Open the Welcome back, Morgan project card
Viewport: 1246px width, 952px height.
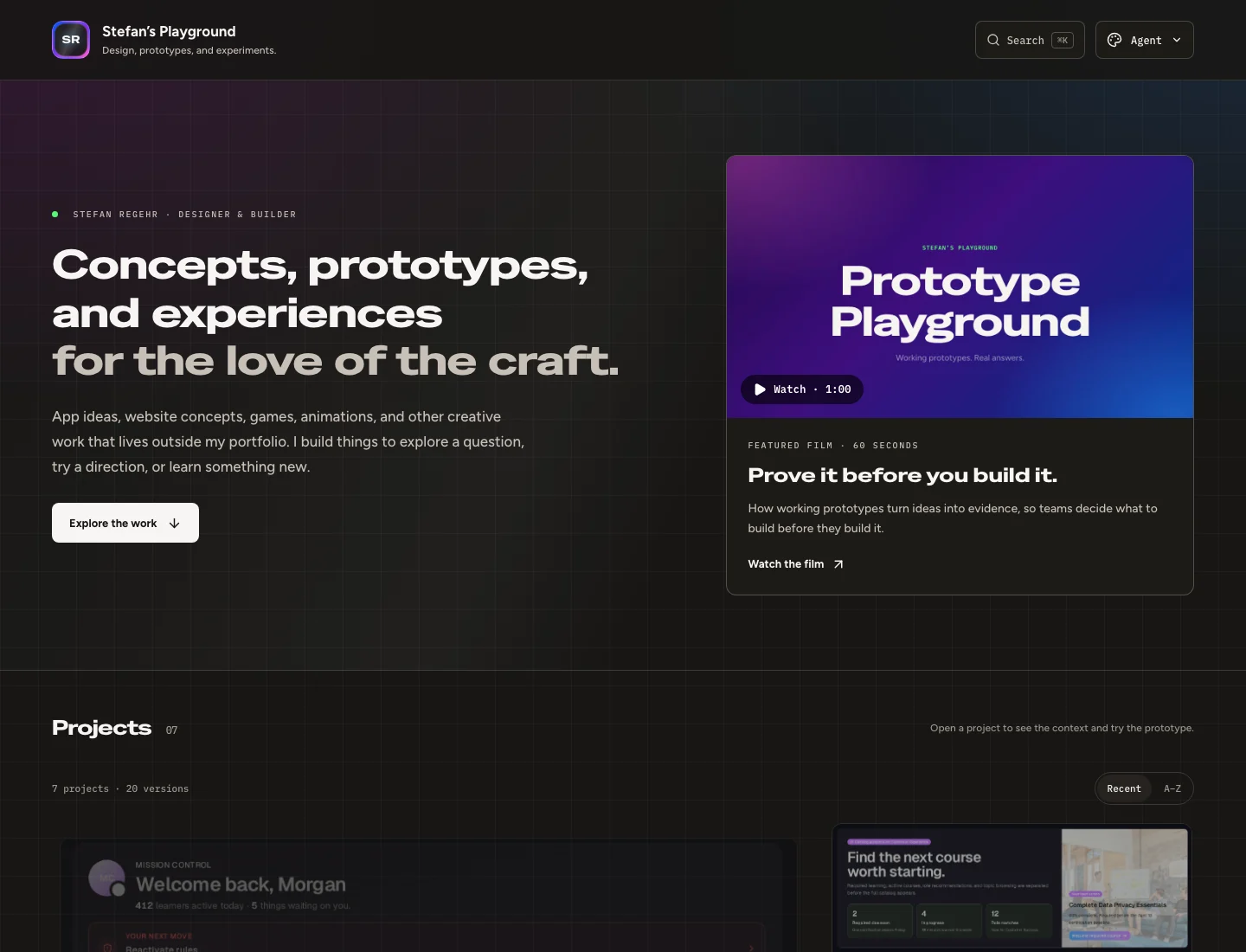428,895
